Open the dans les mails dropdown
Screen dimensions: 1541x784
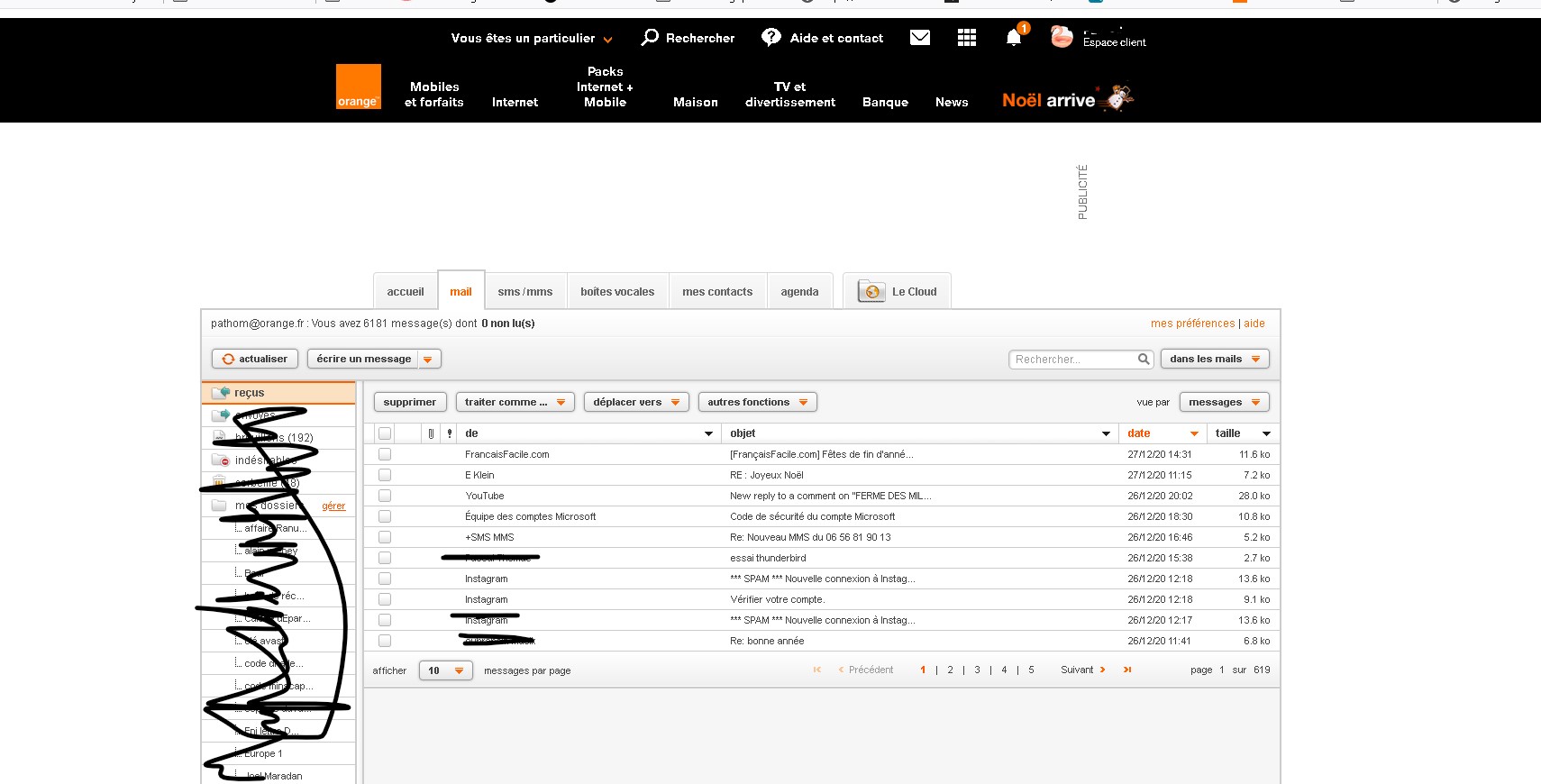1215,359
